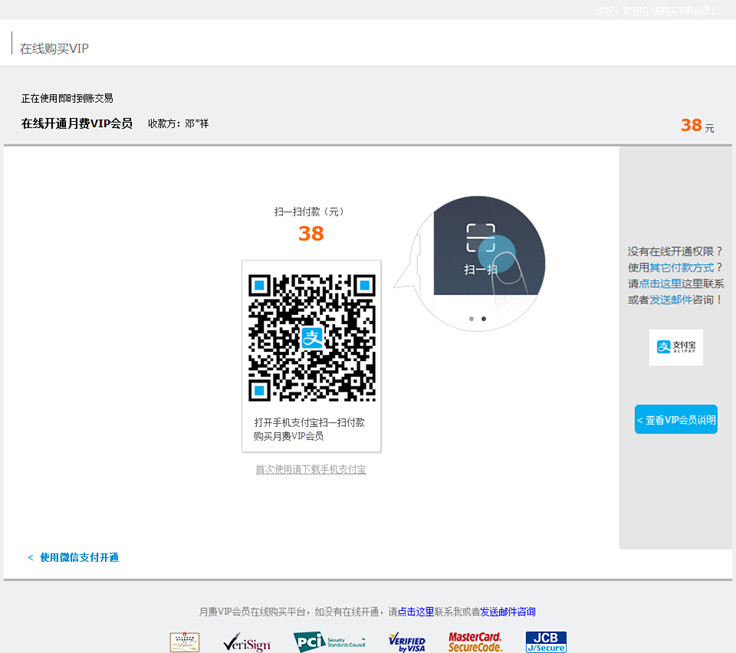Click the scan frame icon in the phone illustration
Viewport: 736px width, 653px height.
tap(481, 237)
